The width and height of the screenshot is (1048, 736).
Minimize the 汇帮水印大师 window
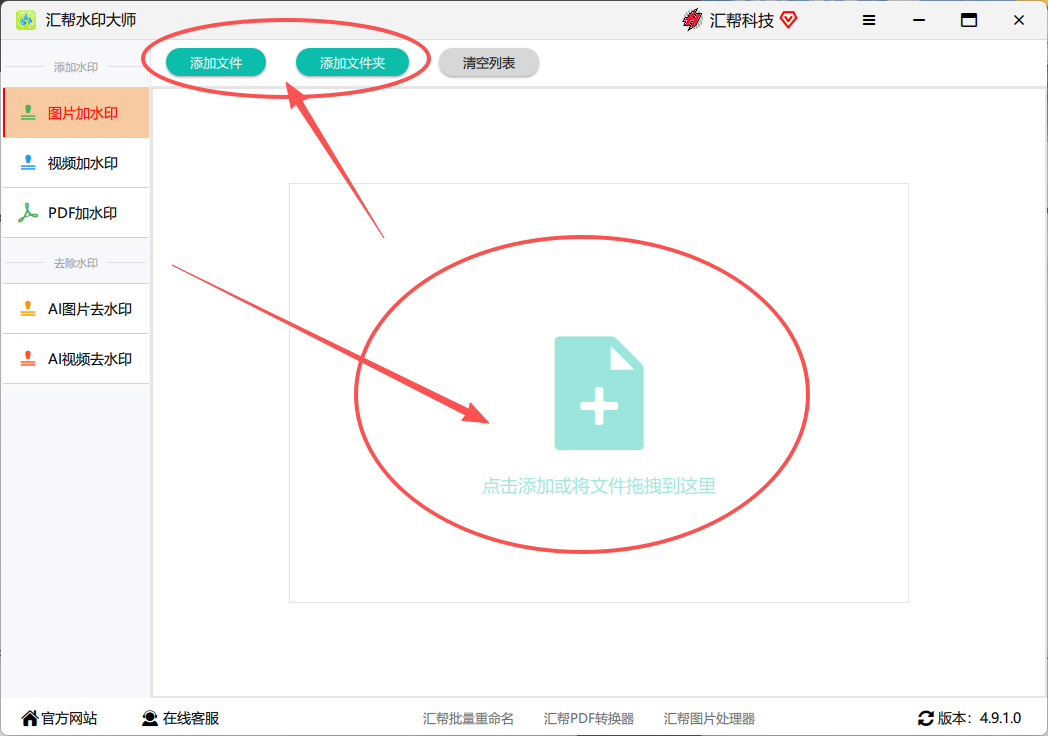(x=919, y=20)
